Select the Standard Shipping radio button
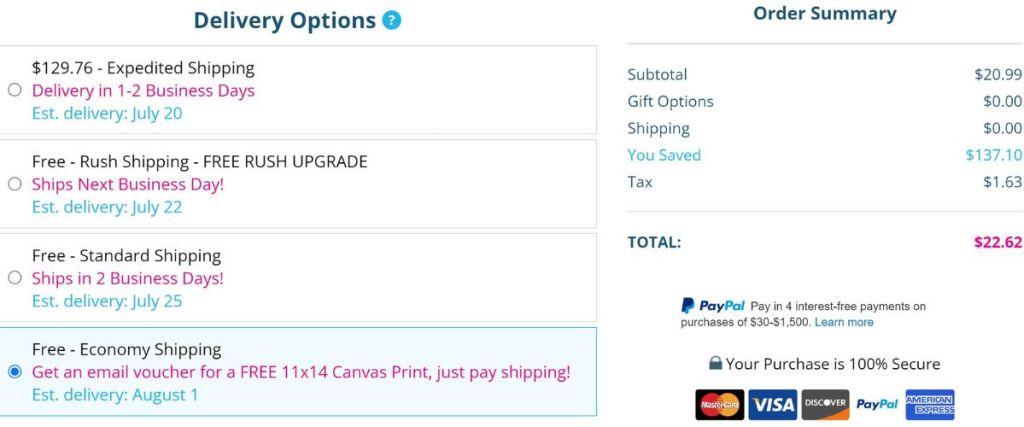Viewport: 1024px width, 427px height. (x=14, y=278)
